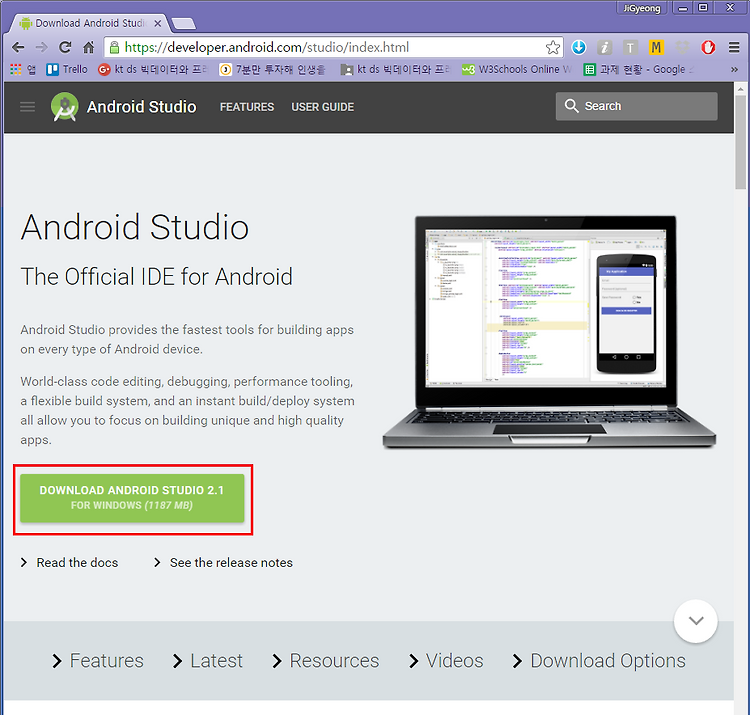Screen dimensions: 750x715
Task: Click the Android Studio logo icon
Action: [x=65, y=107]
